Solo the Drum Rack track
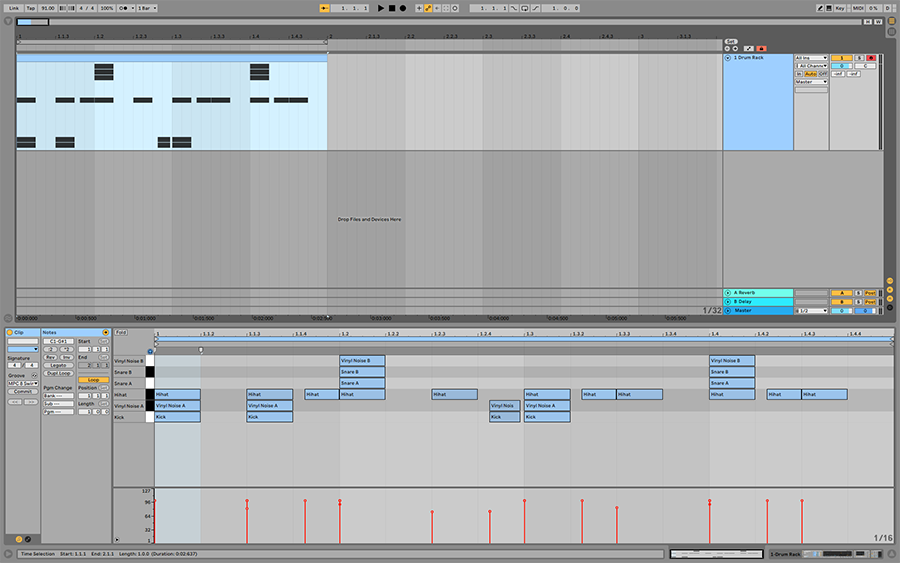Screen dimensions: 900x563 pos(859,58)
